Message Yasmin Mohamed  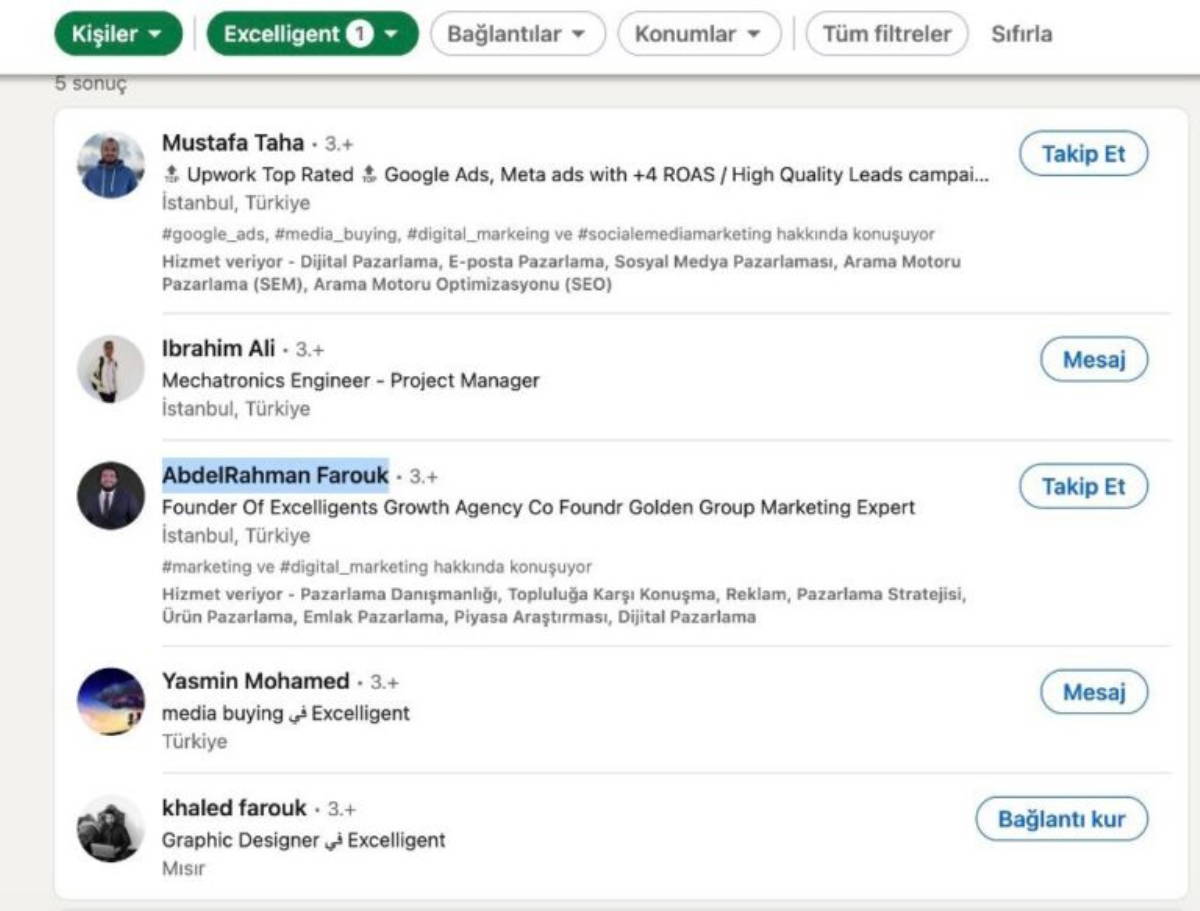[x=1093, y=692]
